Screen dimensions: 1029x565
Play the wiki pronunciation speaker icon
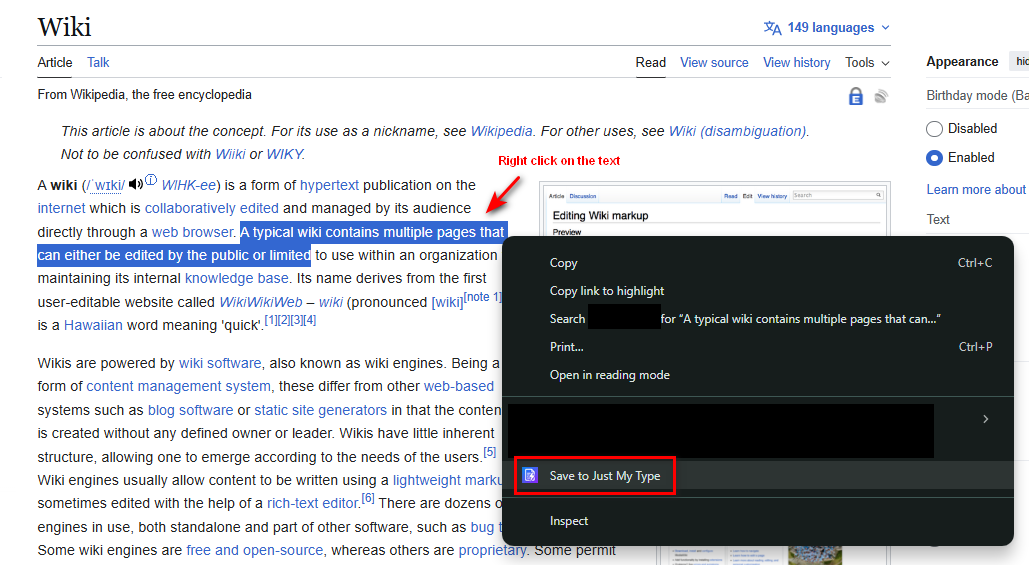(x=135, y=184)
